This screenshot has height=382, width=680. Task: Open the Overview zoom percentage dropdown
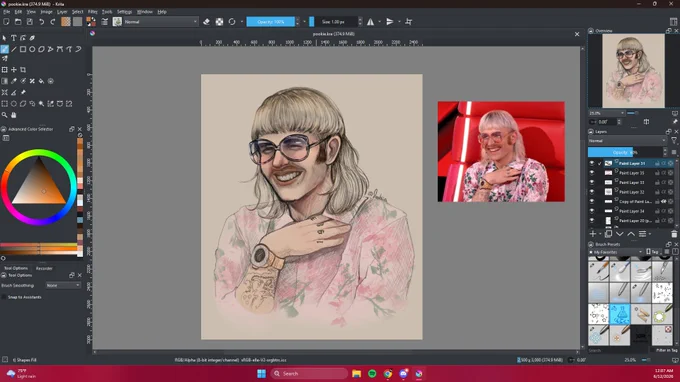pos(606,113)
